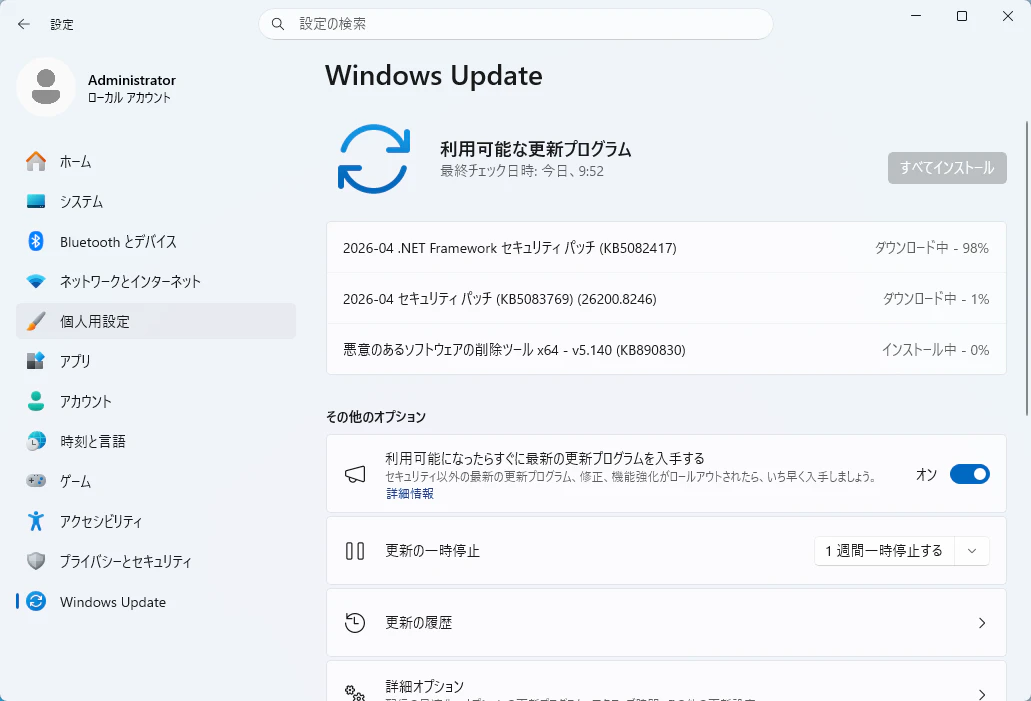
Task: Click the システム monitor icon
Action: pyautogui.click(x=36, y=201)
